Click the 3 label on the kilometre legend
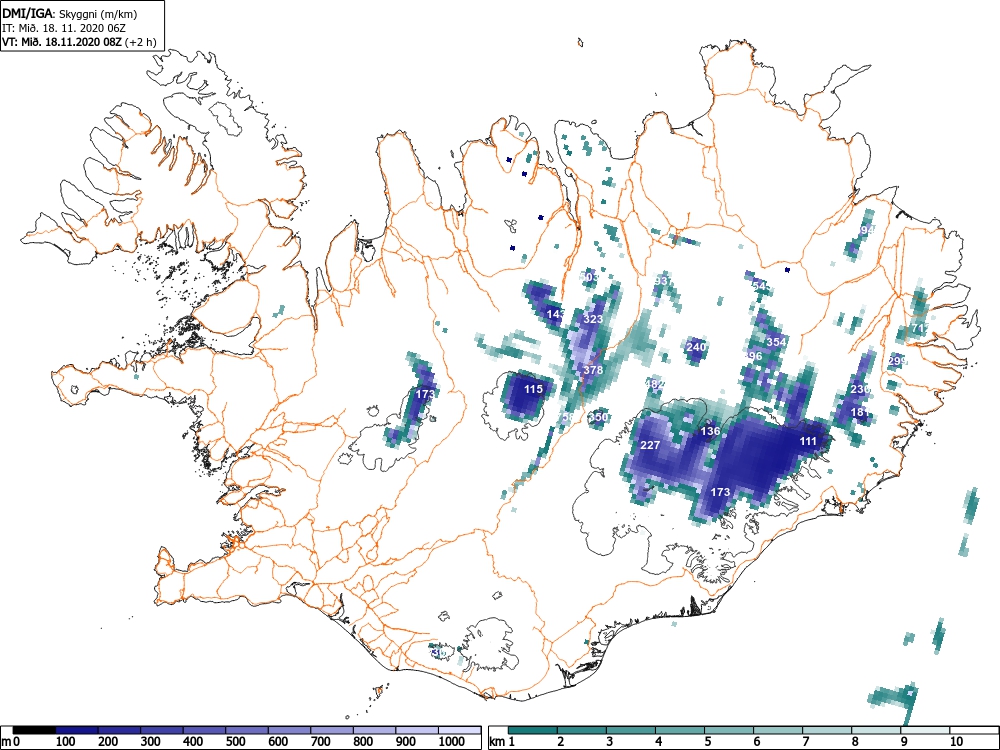Image resolution: width=1000 pixels, height=750 pixels. 610,742
